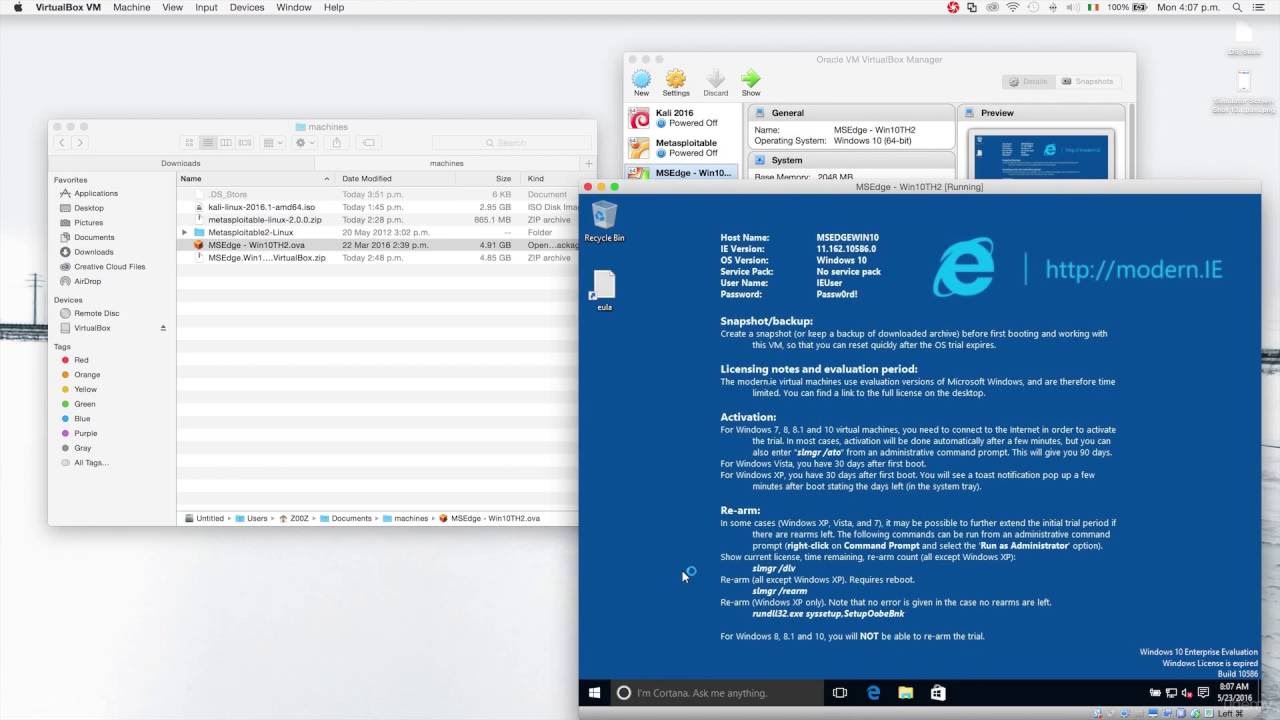Open the Apple menu

(x=17, y=7)
